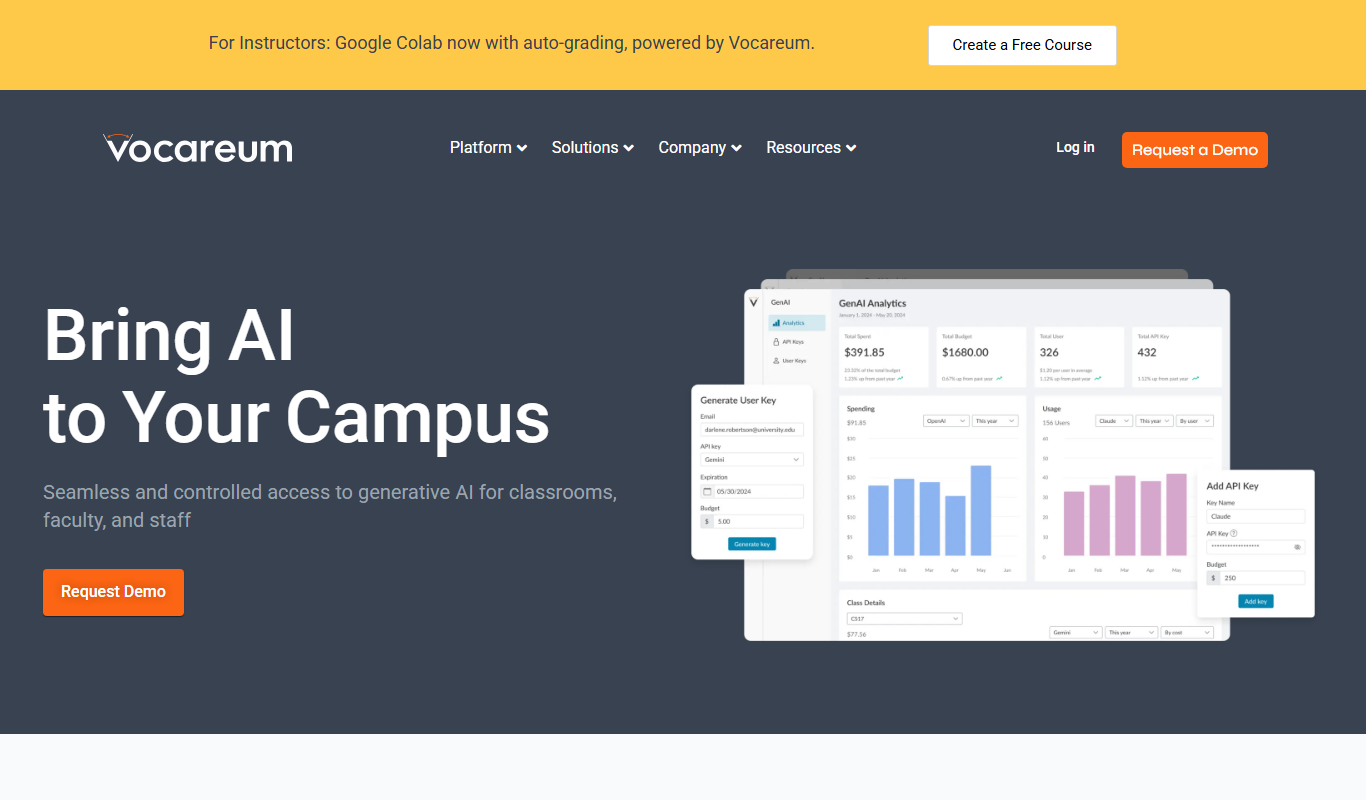The image size is (1366, 800).
Task: Click Create a Free Course button
Action: click(1022, 45)
